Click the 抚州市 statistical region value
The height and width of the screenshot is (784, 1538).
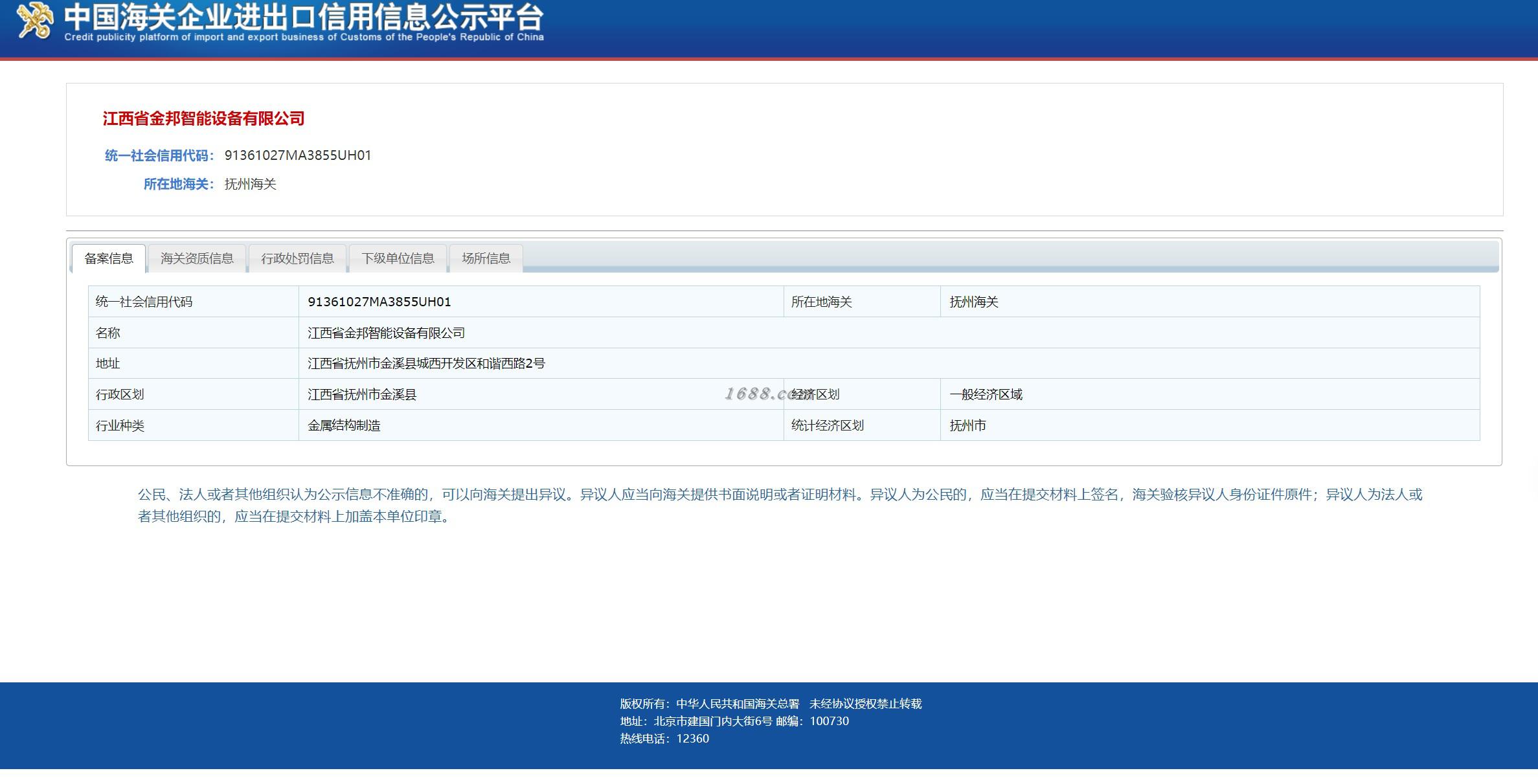pos(967,426)
